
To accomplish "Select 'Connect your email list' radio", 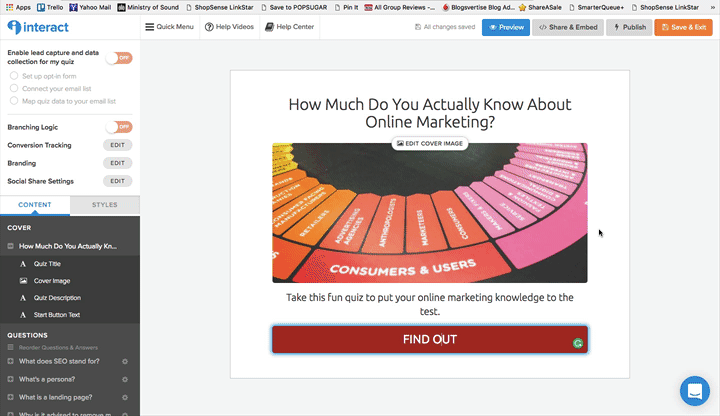I will [x=14, y=88].
